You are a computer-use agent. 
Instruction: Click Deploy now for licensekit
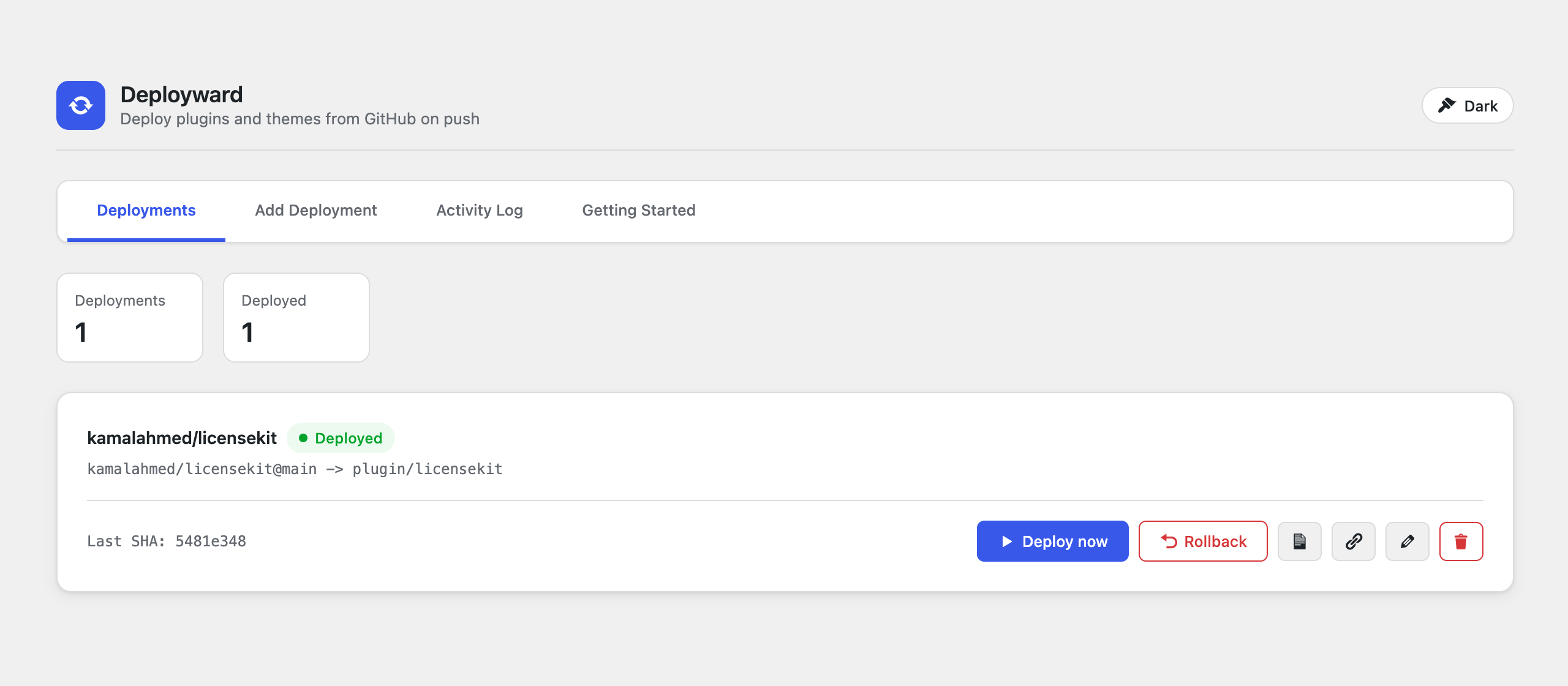[1053, 541]
